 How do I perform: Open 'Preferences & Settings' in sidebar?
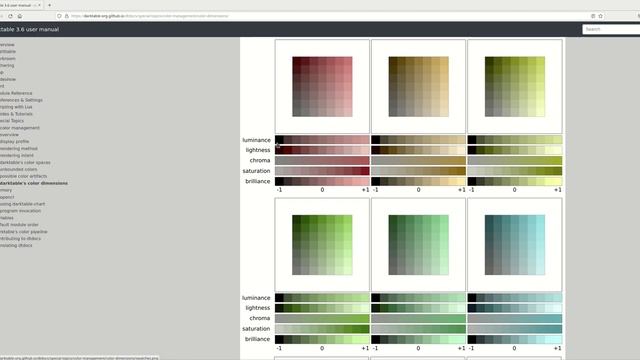(x=21, y=100)
